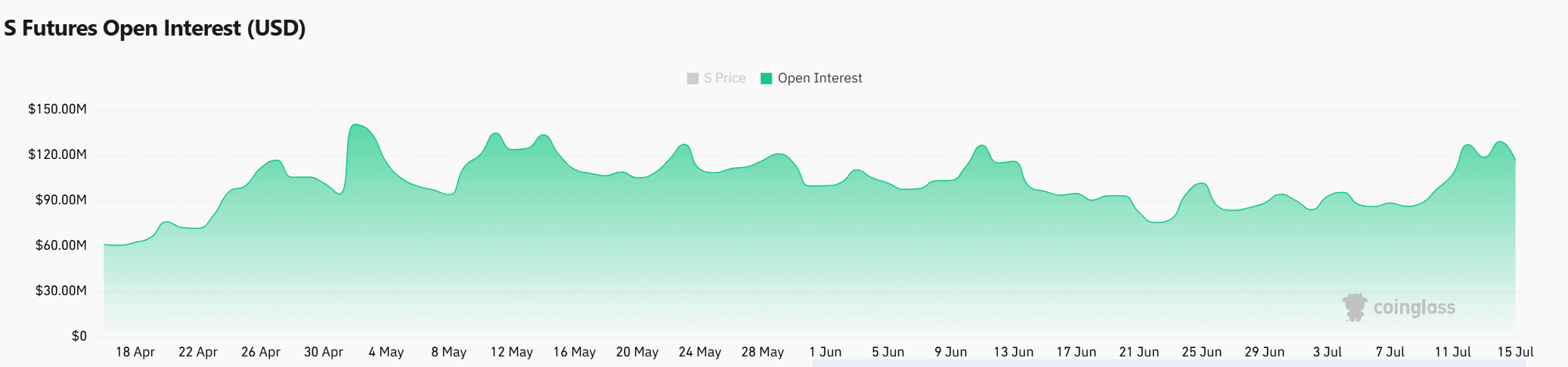
Task: Click the $120.00M y-axis label
Action: pos(57,154)
